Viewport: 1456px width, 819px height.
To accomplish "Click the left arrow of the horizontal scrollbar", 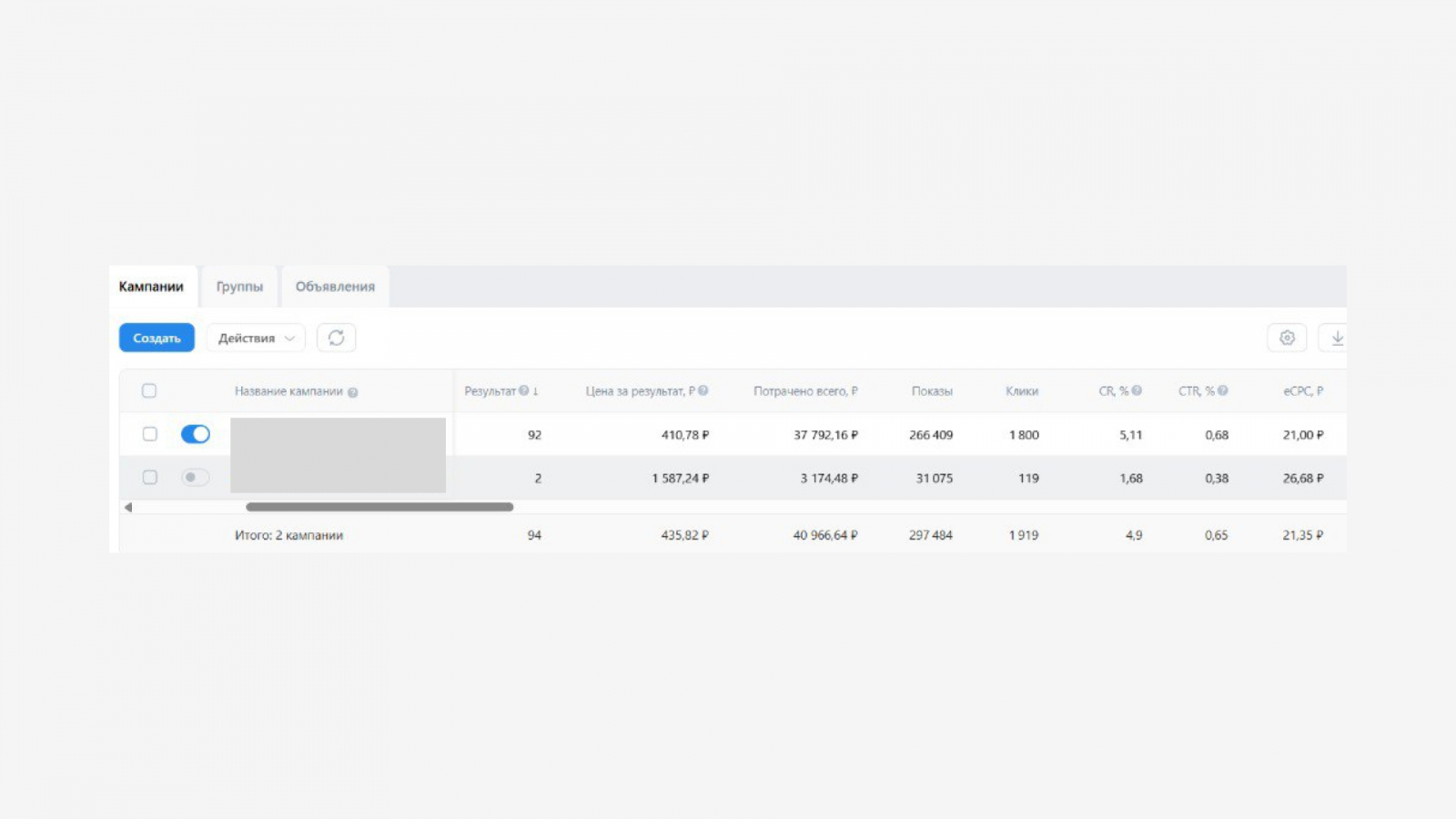I will (128, 507).
